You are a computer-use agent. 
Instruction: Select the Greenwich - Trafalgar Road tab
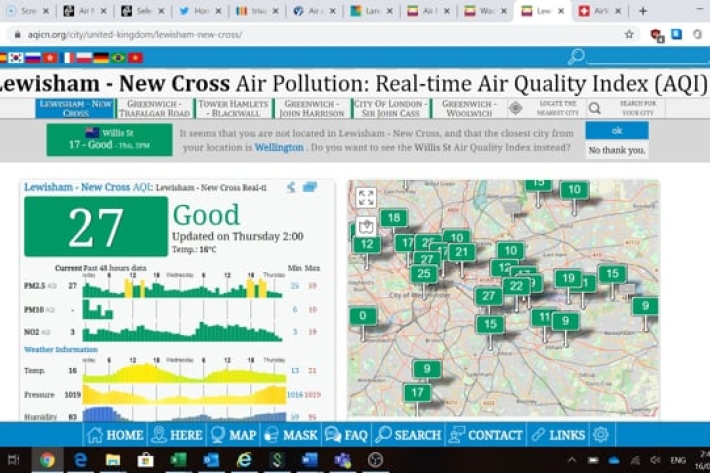pos(153,108)
